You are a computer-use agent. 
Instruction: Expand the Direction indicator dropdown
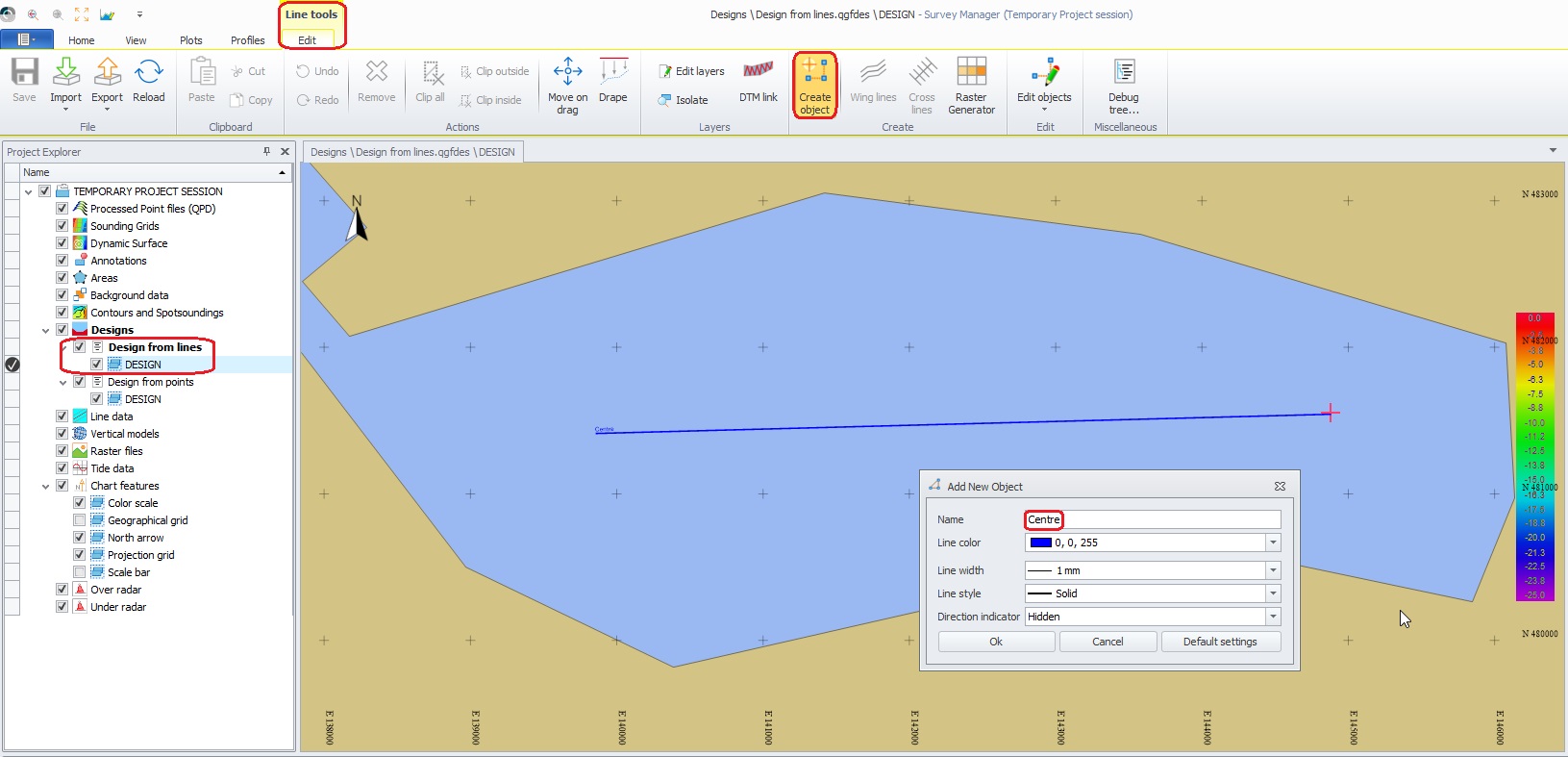[x=1273, y=617]
